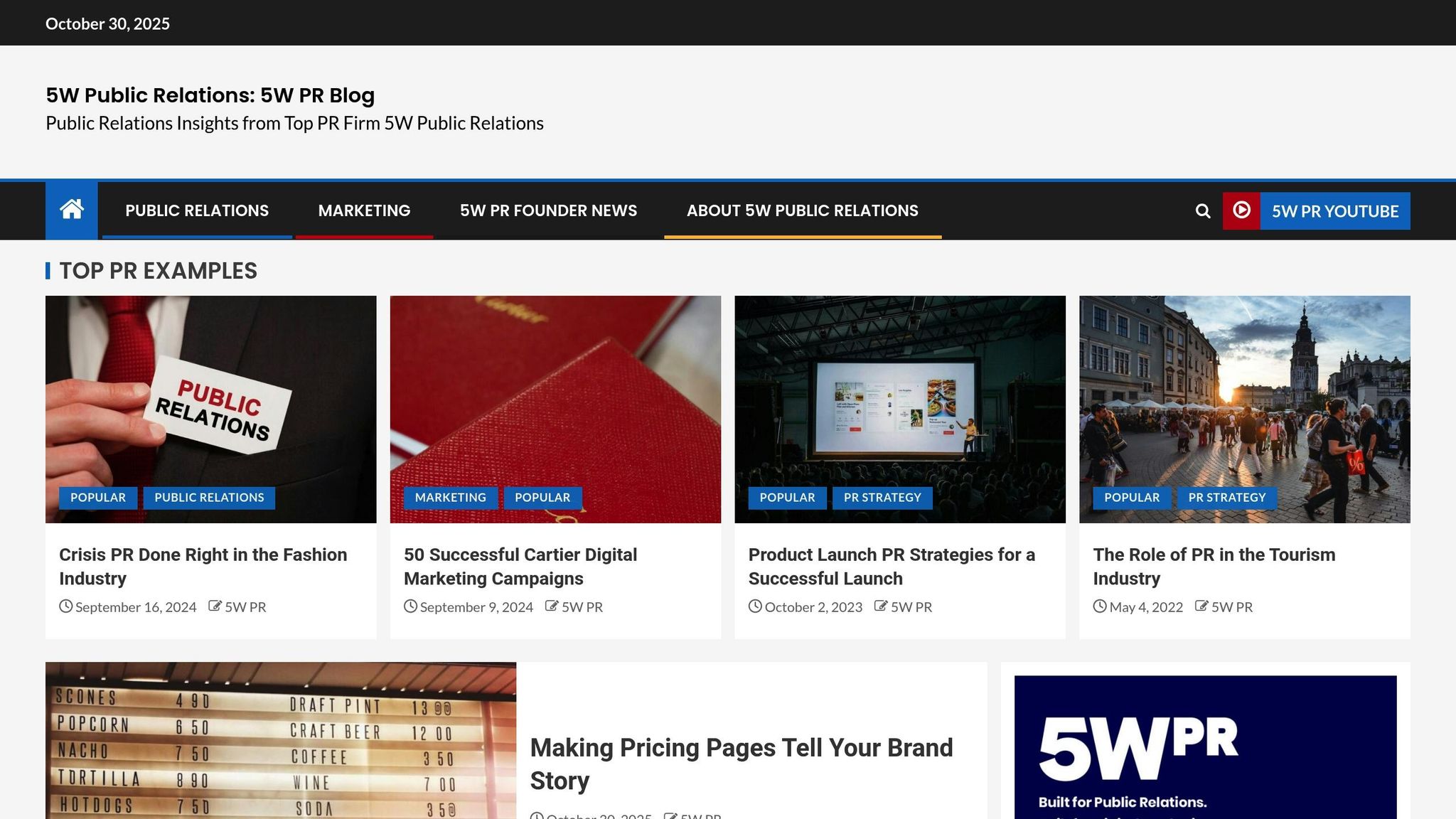This screenshot has height=819, width=1456.
Task: Click the red play icon beside YouTube
Action: 1241,210
